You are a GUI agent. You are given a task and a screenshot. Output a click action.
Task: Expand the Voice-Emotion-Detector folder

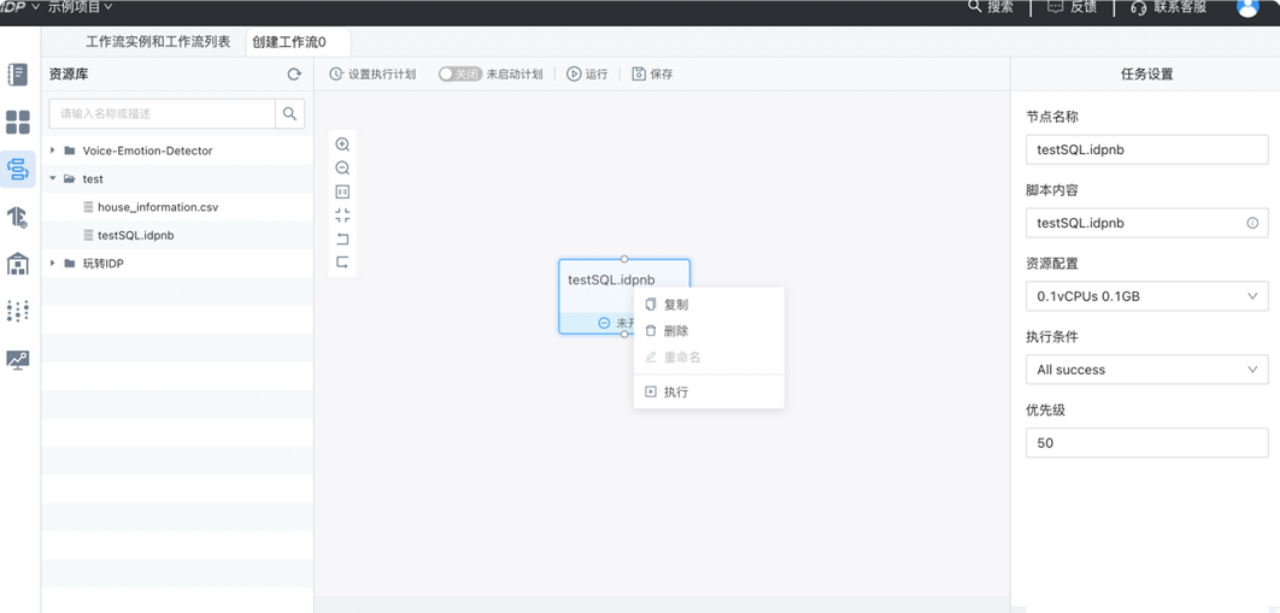pos(53,151)
